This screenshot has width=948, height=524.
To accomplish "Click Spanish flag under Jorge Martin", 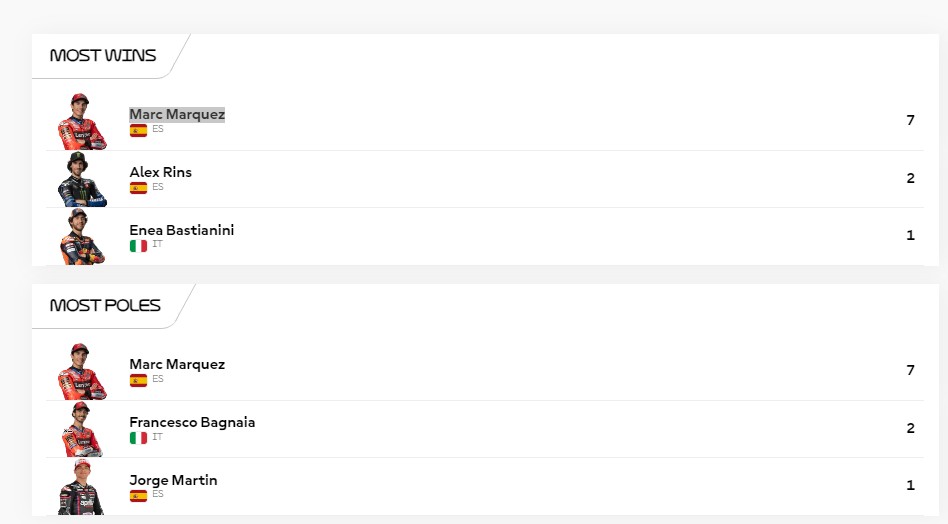I will coord(138,496).
